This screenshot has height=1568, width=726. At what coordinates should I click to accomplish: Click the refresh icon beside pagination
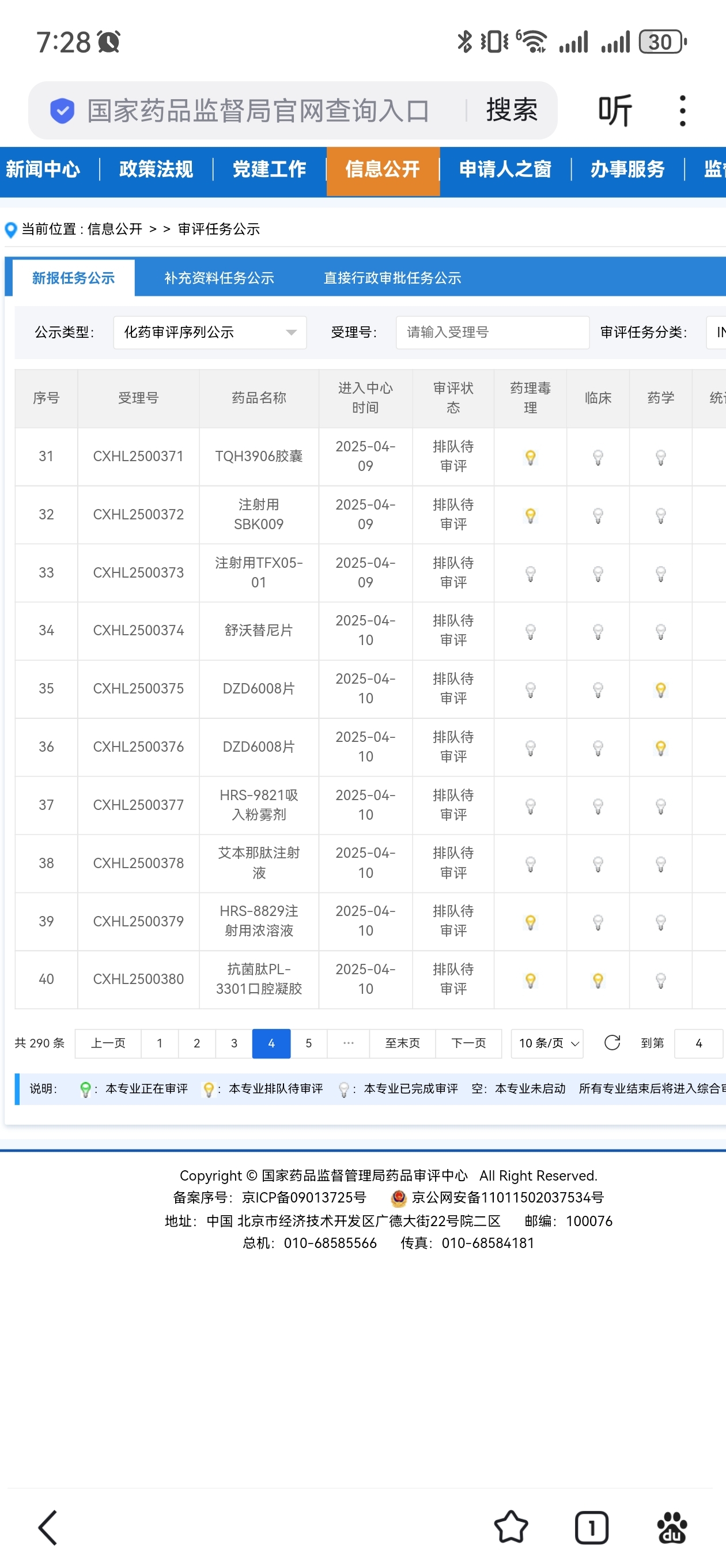[x=612, y=1043]
